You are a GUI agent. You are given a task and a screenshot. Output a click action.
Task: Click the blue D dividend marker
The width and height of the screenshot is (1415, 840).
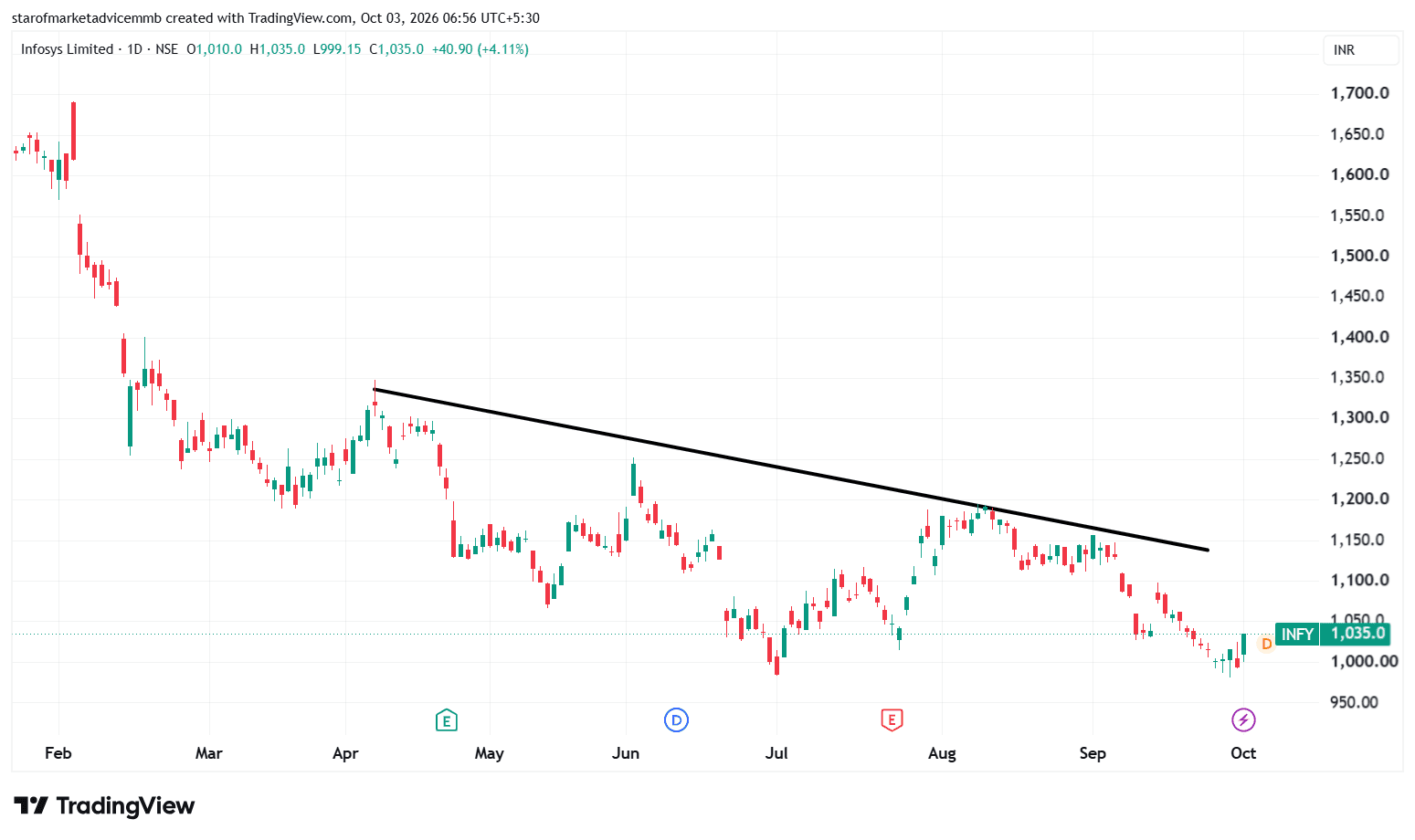676,720
